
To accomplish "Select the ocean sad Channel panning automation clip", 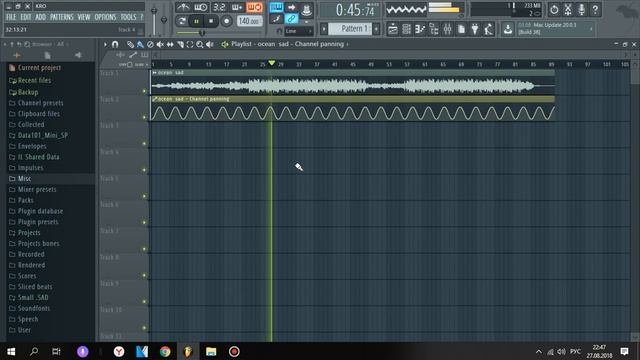I will pos(353,109).
